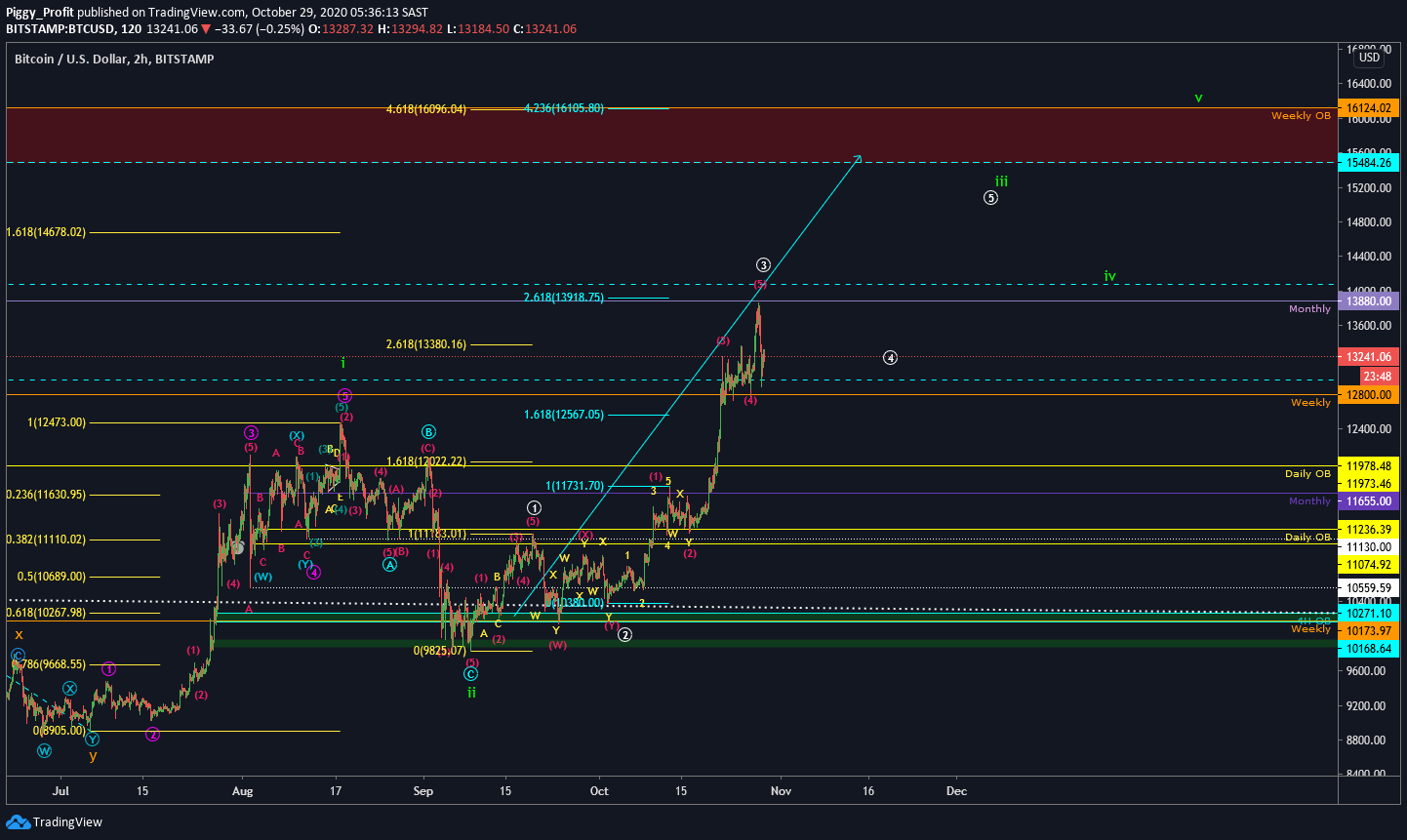Select the 0.382(11110.02) Fibonacci label

[46, 540]
